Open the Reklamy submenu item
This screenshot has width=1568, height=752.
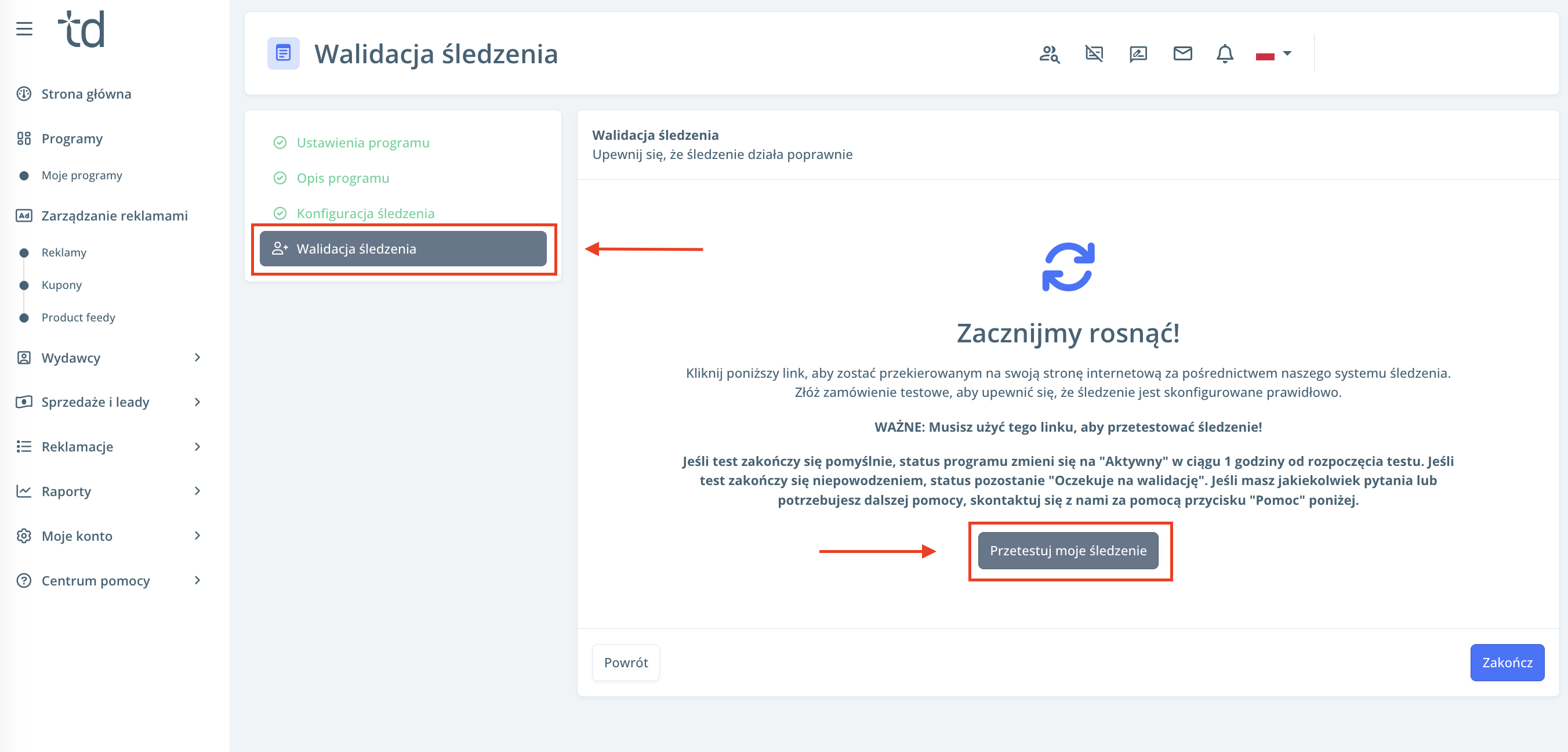(x=64, y=252)
